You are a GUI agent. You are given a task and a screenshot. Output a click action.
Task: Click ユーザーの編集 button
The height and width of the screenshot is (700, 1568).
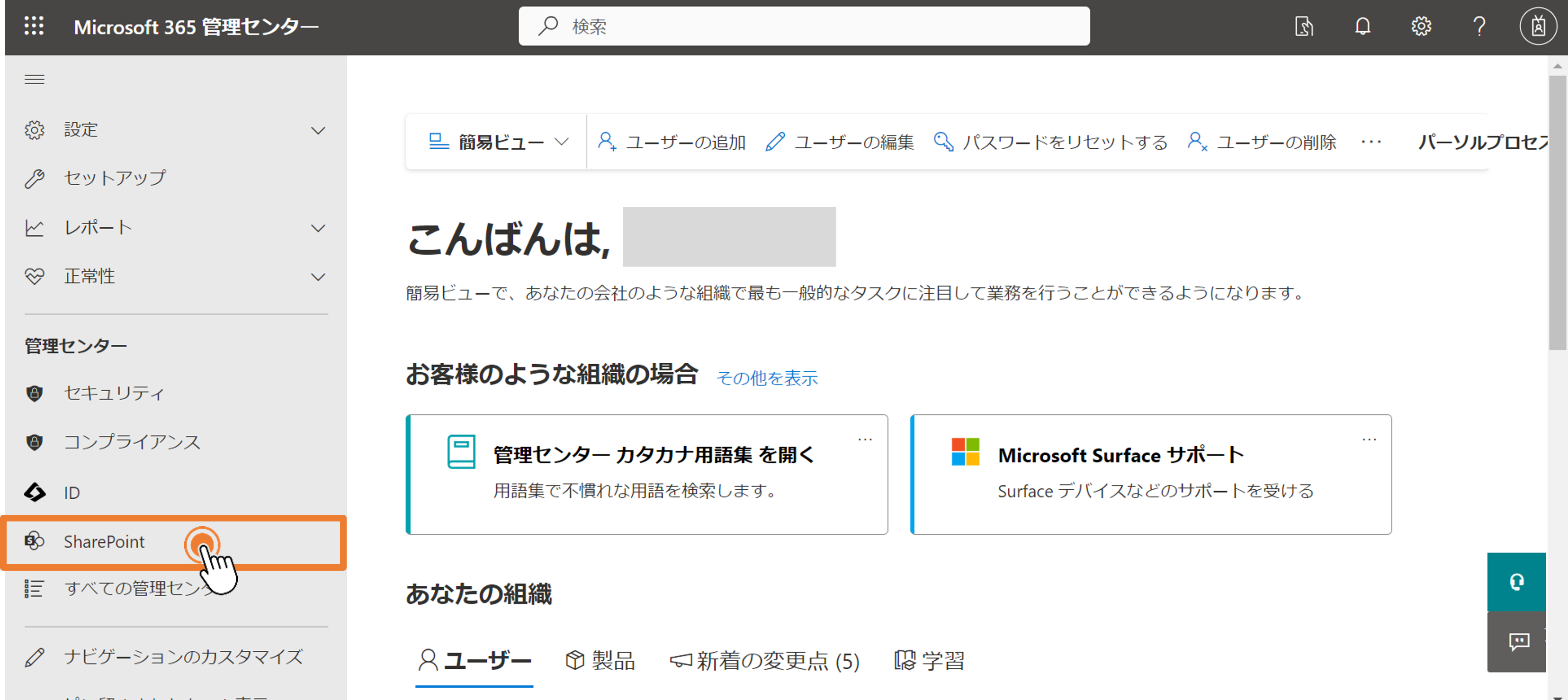tap(840, 142)
